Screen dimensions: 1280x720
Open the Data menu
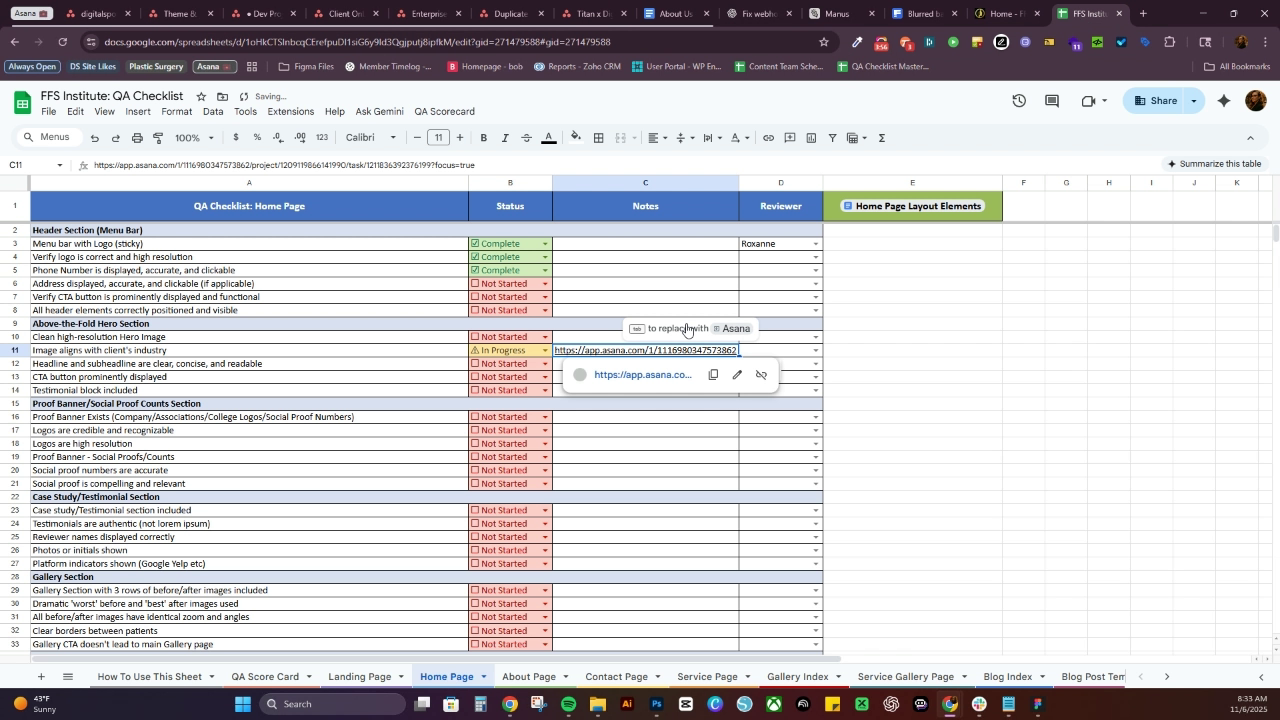[213, 112]
